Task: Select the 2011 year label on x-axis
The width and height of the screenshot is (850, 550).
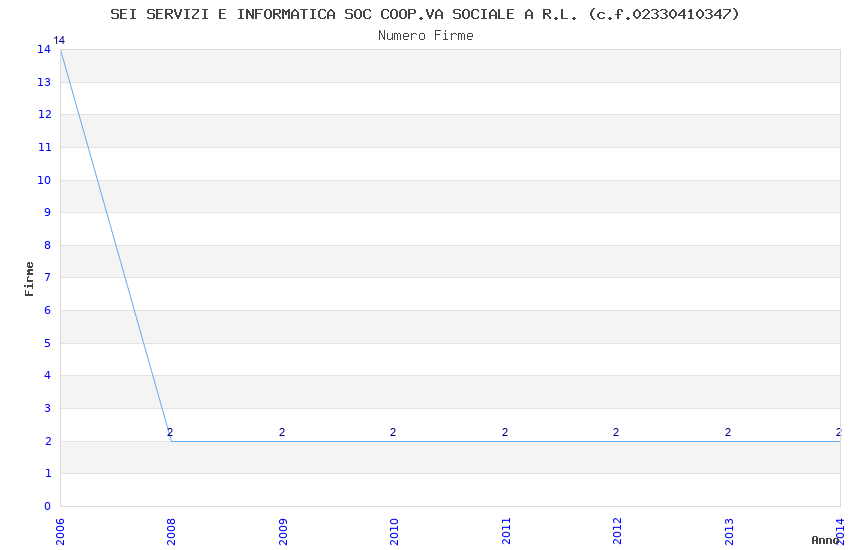Action: pos(506,532)
